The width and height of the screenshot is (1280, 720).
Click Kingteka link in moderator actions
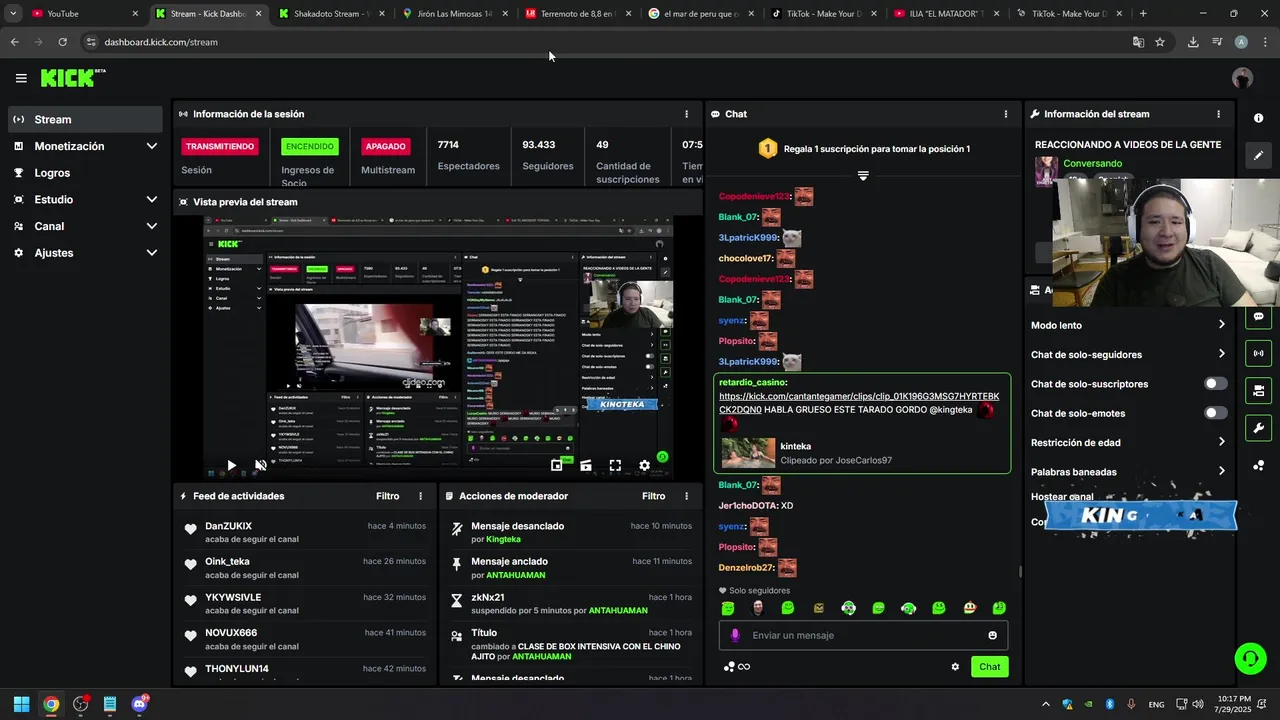tap(503, 540)
